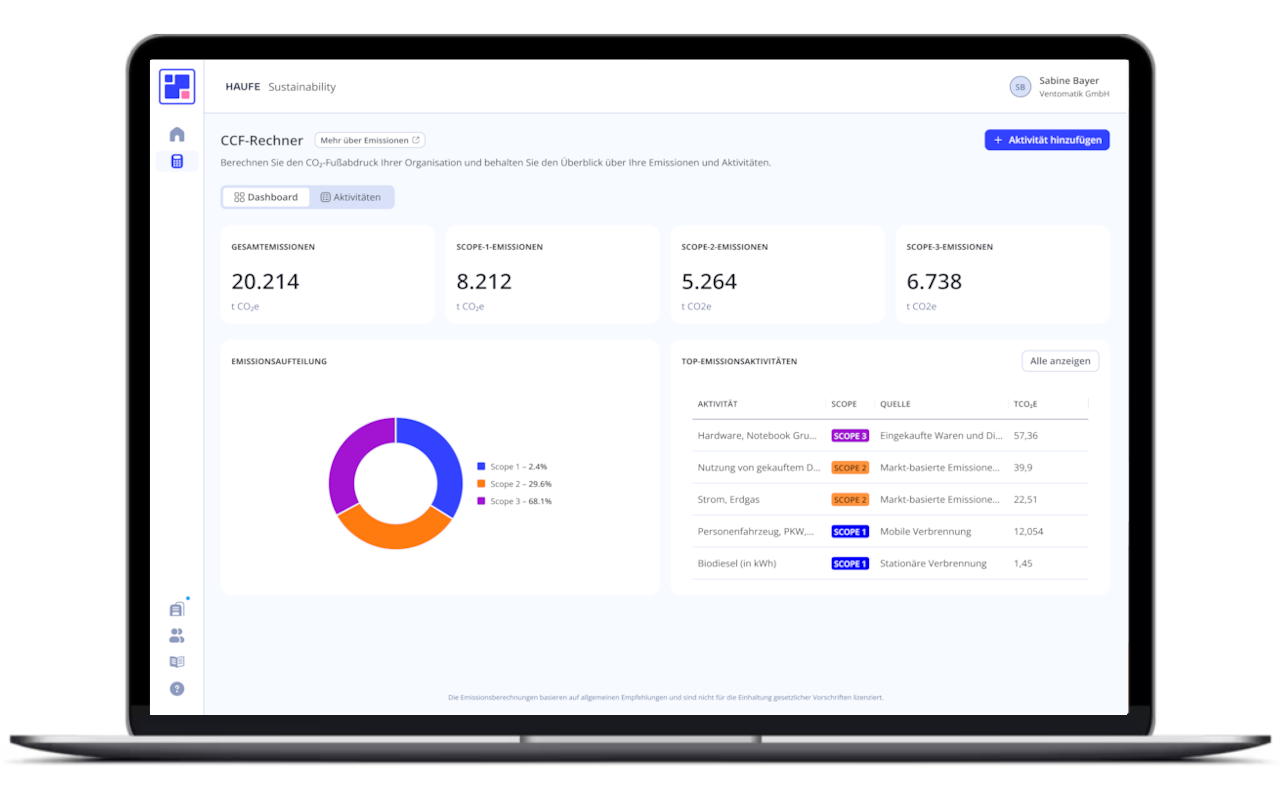
Task: Switch to the Dashboard tab
Action: click(266, 197)
